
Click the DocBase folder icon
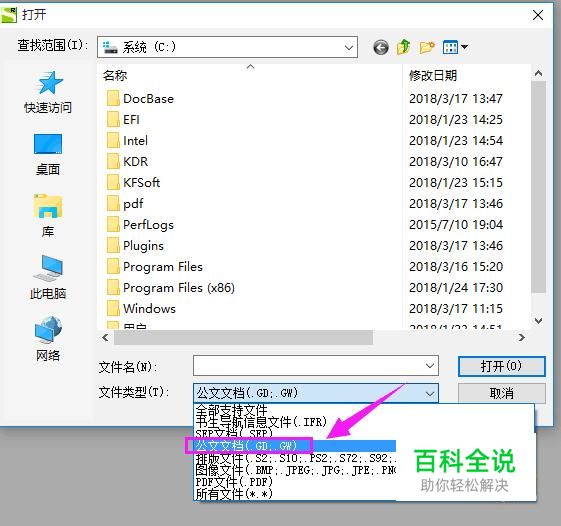click(x=113, y=98)
